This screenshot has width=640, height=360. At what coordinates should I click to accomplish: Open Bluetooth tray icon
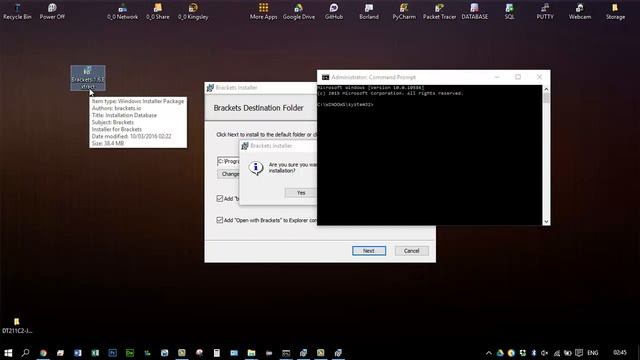click(533, 353)
